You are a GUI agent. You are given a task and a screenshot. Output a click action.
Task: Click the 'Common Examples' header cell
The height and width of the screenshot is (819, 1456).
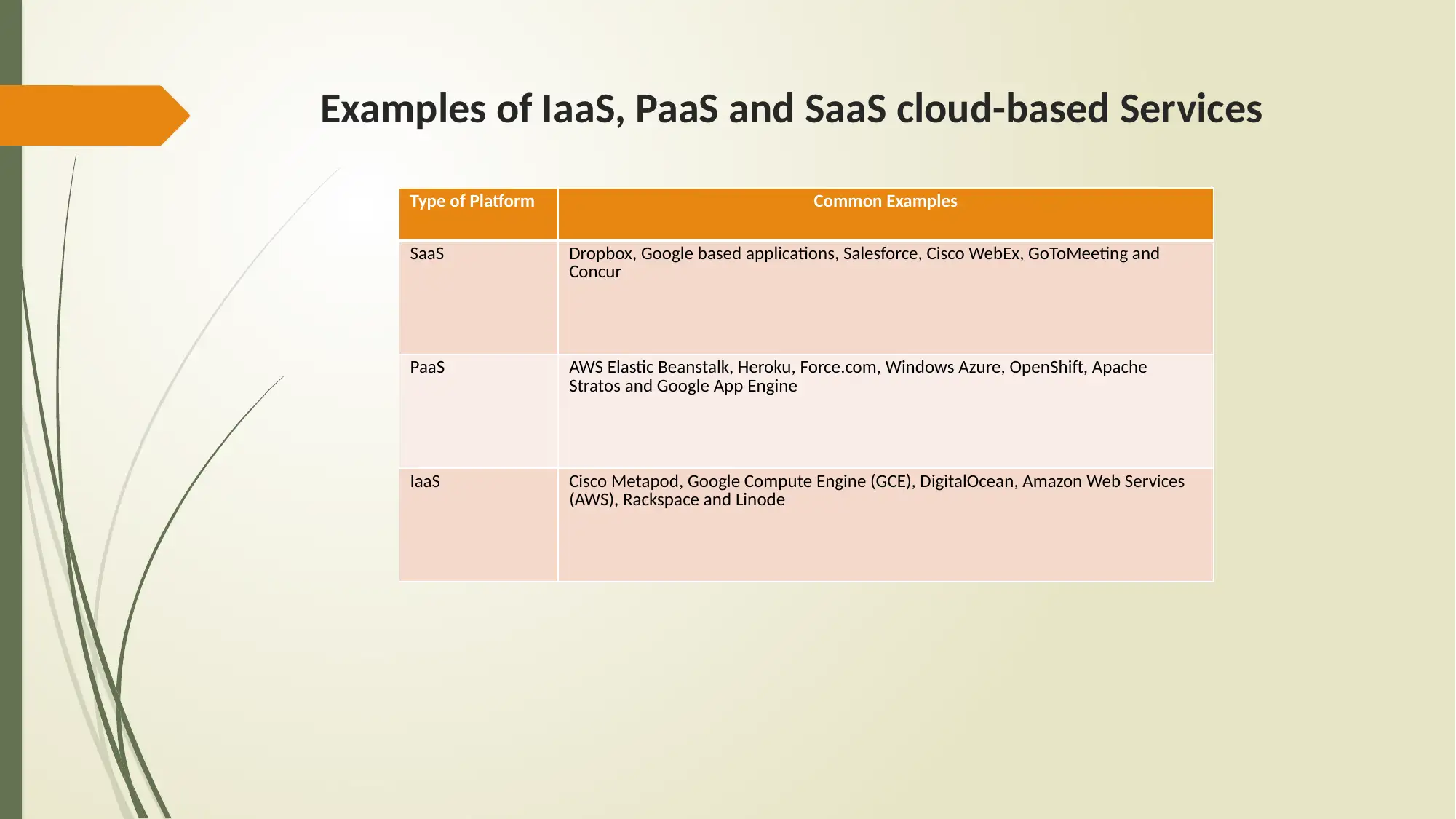click(x=886, y=213)
